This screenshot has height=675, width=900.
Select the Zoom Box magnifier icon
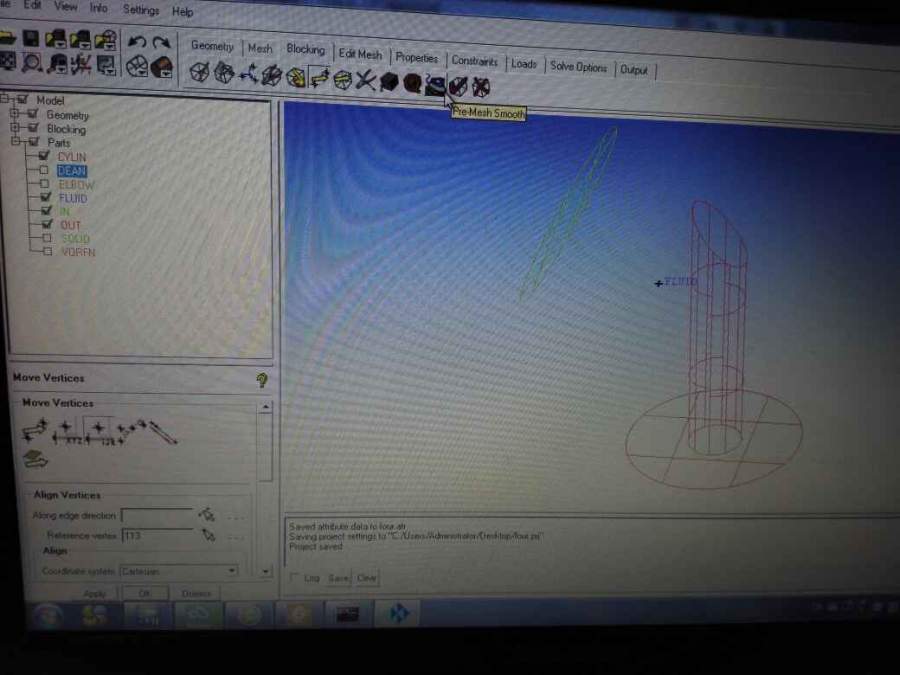coord(32,62)
